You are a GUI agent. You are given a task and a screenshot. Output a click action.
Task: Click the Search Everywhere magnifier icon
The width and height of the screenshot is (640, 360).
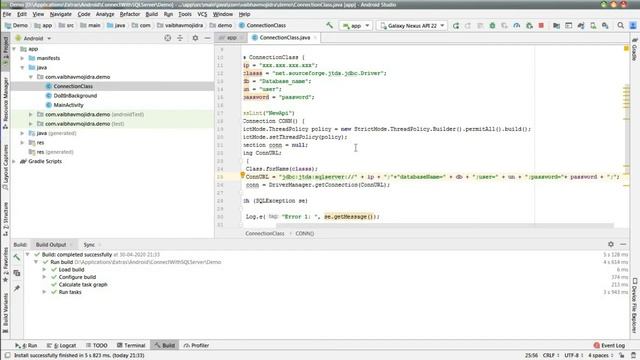click(x=620, y=25)
